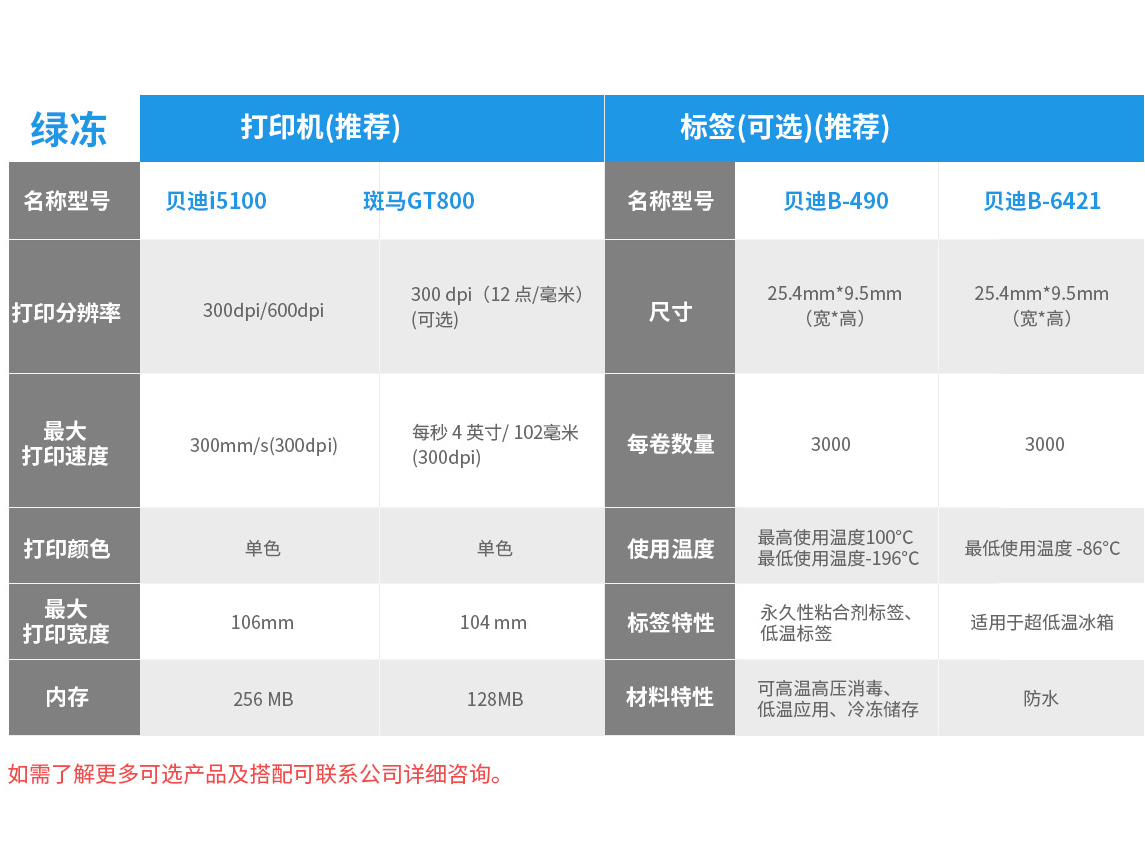Click the 材料特性 row header
Screen dimensions: 1145x868
tap(670, 697)
